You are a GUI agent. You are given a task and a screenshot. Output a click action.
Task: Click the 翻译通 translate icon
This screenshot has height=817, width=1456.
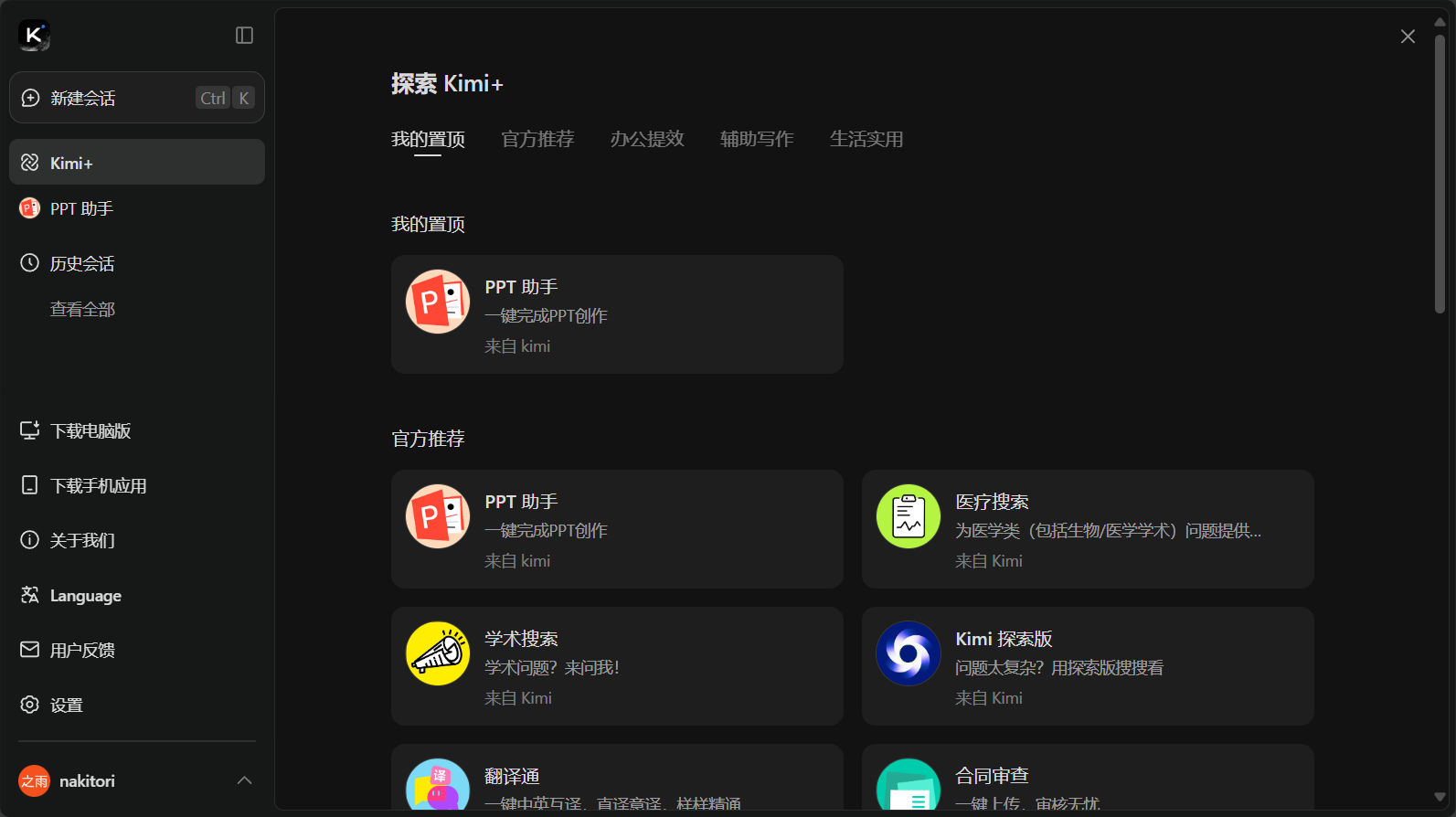pyautogui.click(x=438, y=784)
